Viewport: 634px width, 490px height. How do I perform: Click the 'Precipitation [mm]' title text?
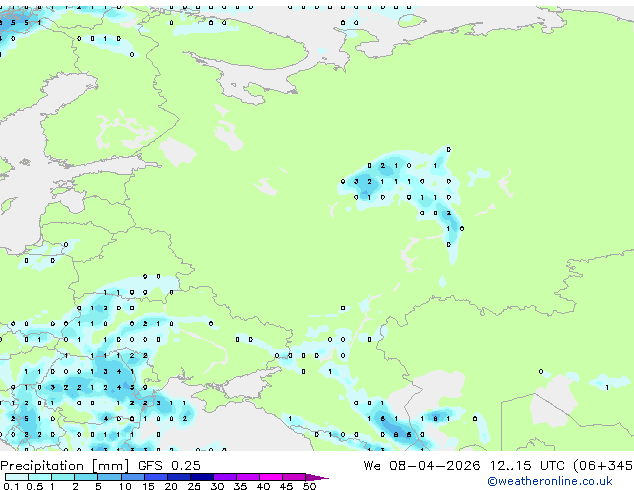(x=65, y=466)
